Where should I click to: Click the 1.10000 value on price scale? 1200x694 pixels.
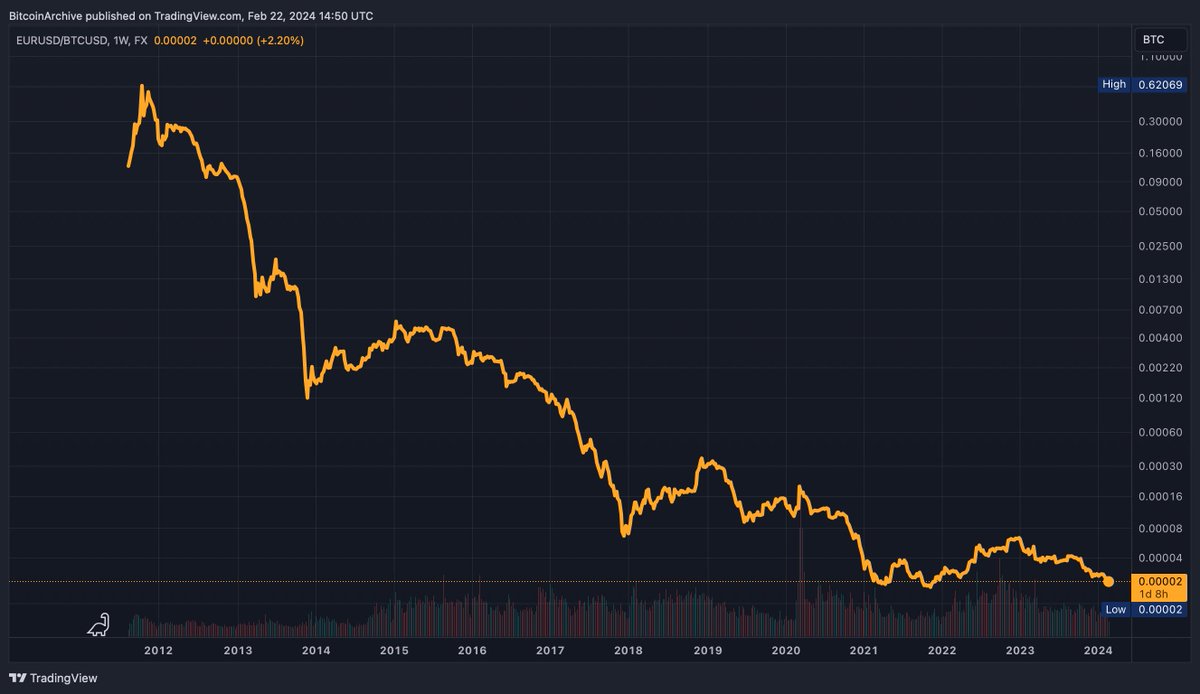(1160, 56)
